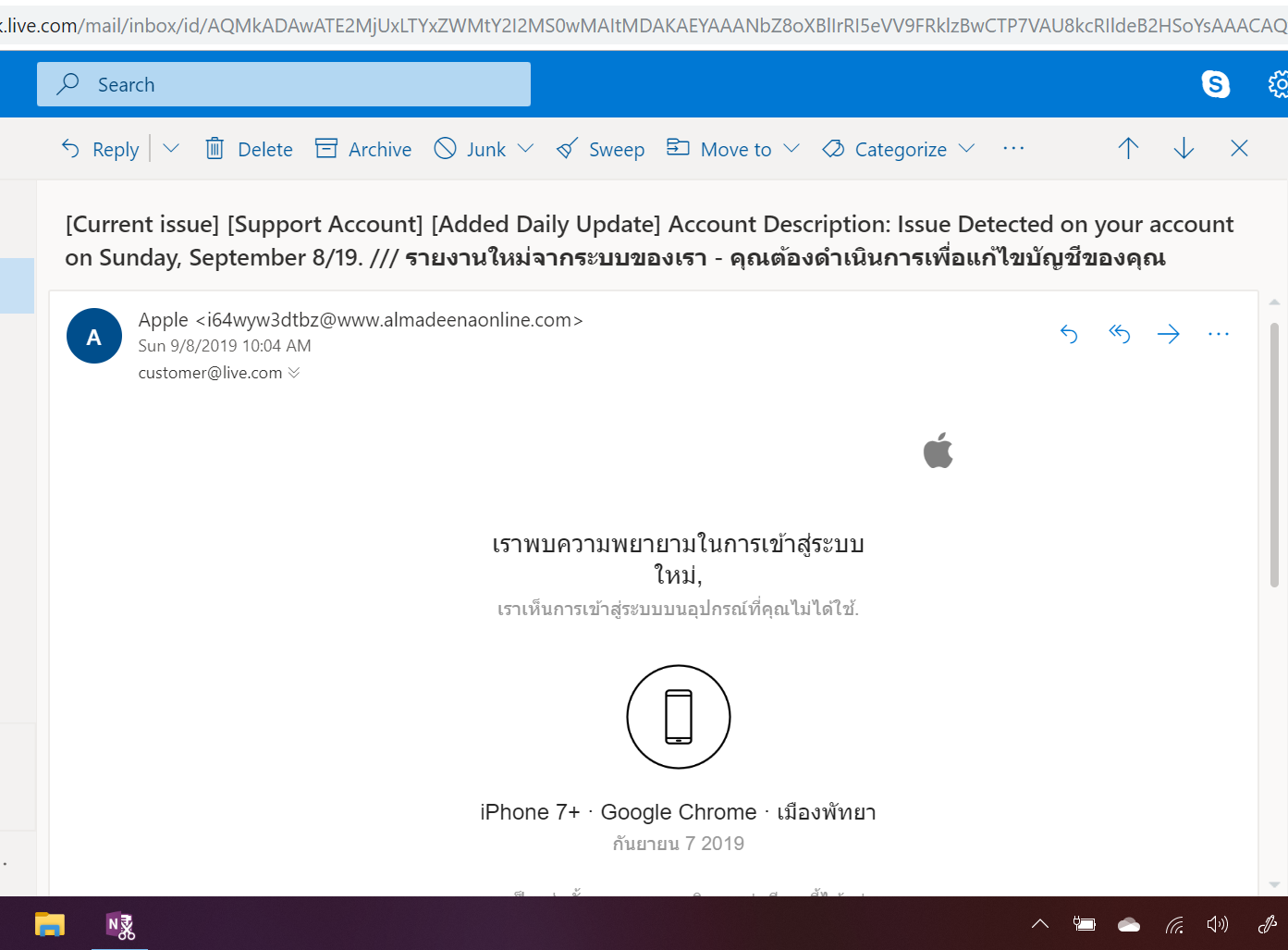Click the Junk blocked-circle icon
The width and height of the screenshot is (1288, 950).
pyautogui.click(x=446, y=148)
